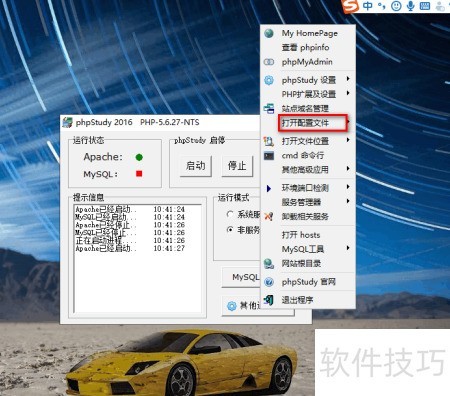Click the 退出程序 exit icon

point(269,300)
